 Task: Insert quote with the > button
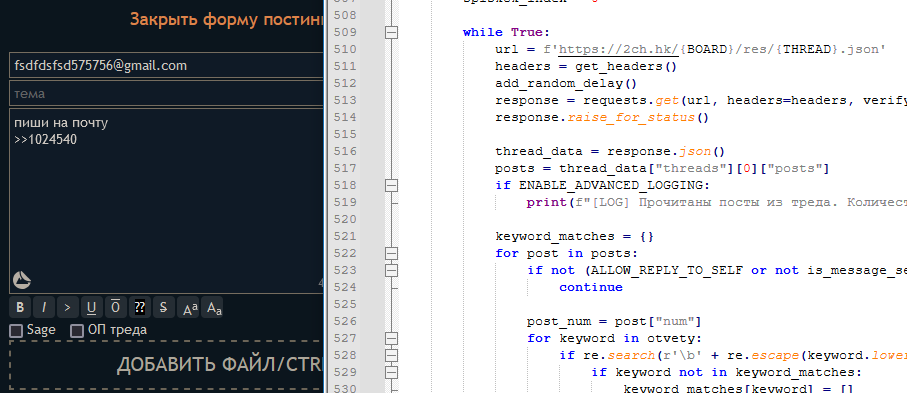point(68,307)
